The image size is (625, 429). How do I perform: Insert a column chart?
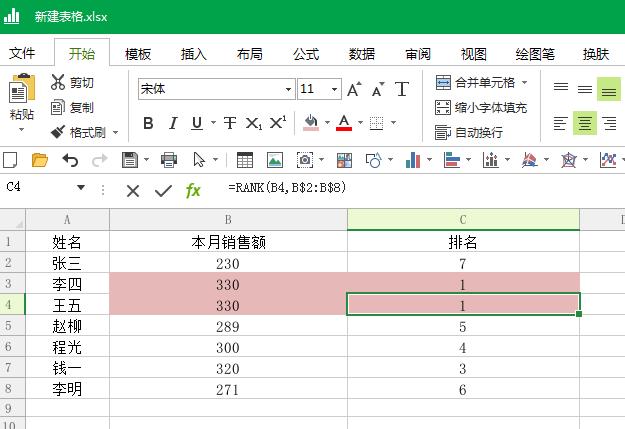click(413, 160)
